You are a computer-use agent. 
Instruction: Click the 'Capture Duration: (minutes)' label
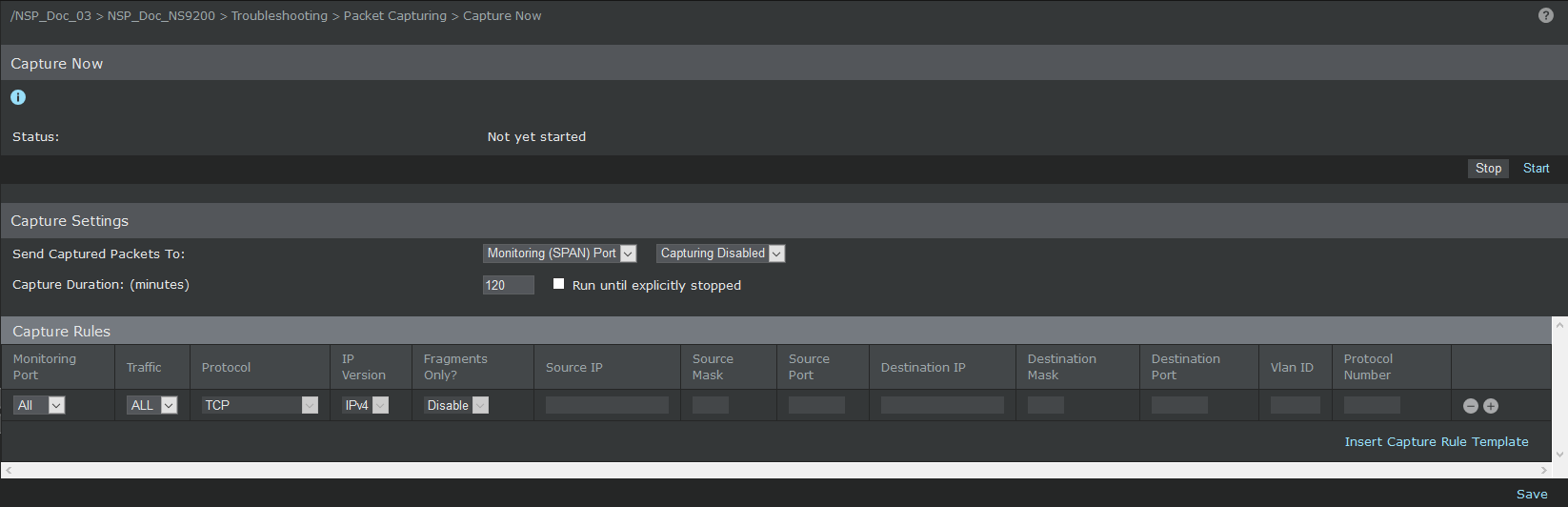(101, 285)
